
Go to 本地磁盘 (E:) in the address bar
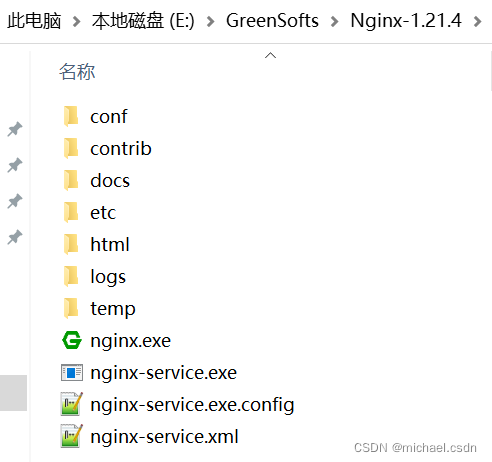click(x=143, y=21)
